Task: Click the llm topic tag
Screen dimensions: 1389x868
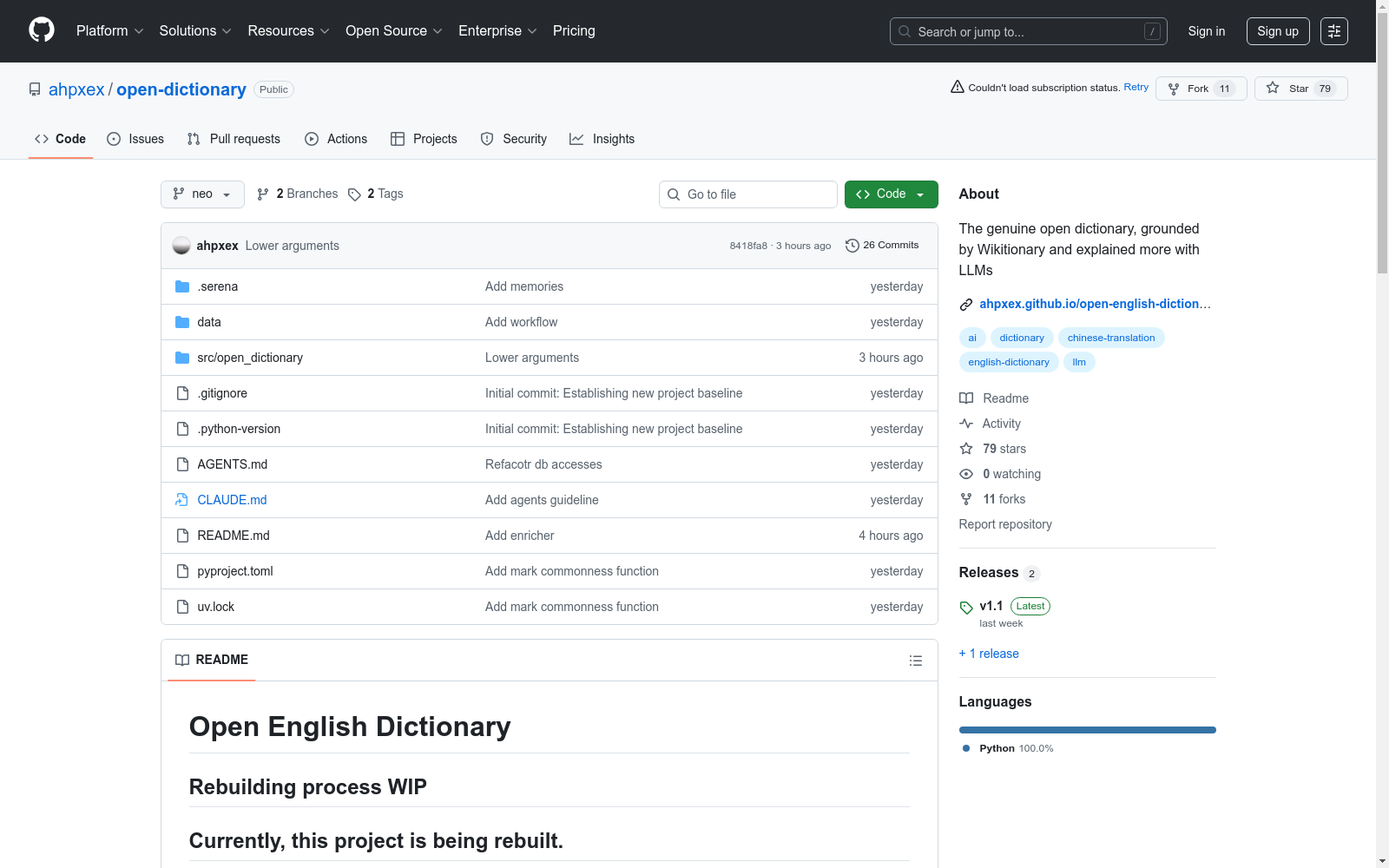Action: 1079,362
